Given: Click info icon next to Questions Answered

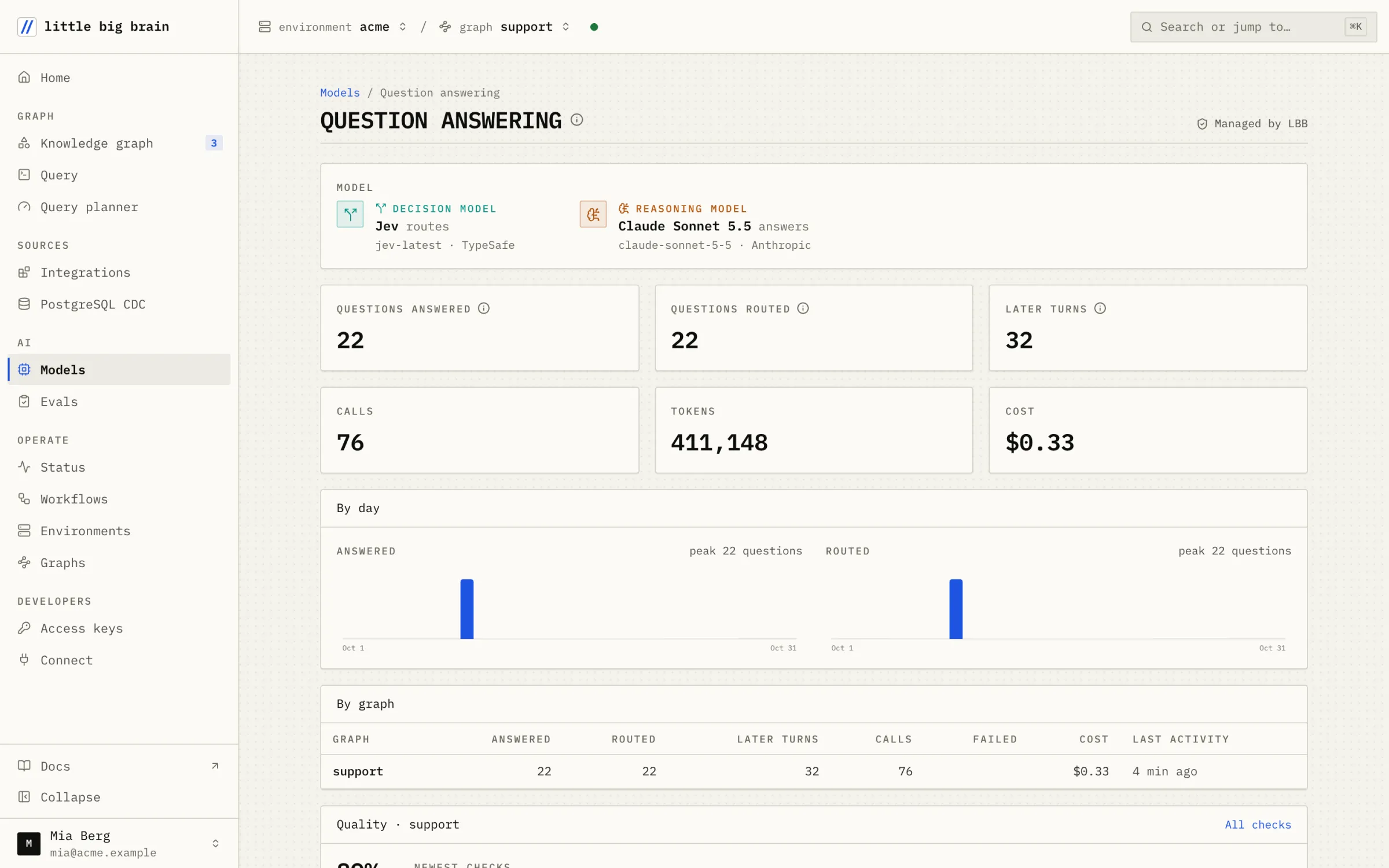Looking at the screenshot, I should click(x=484, y=308).
